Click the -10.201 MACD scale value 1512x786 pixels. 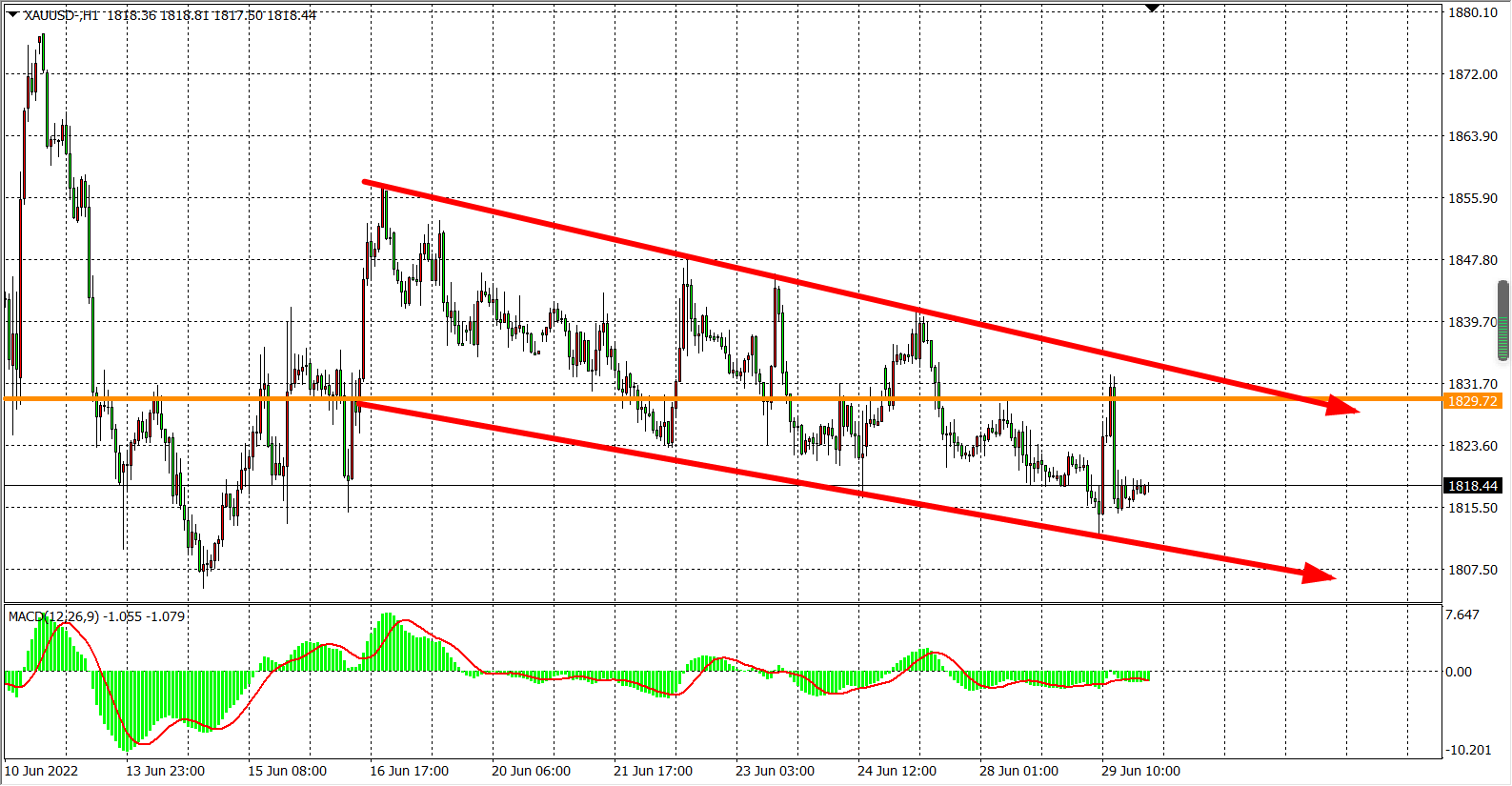pyautogui.click(x=1468, y=750)
